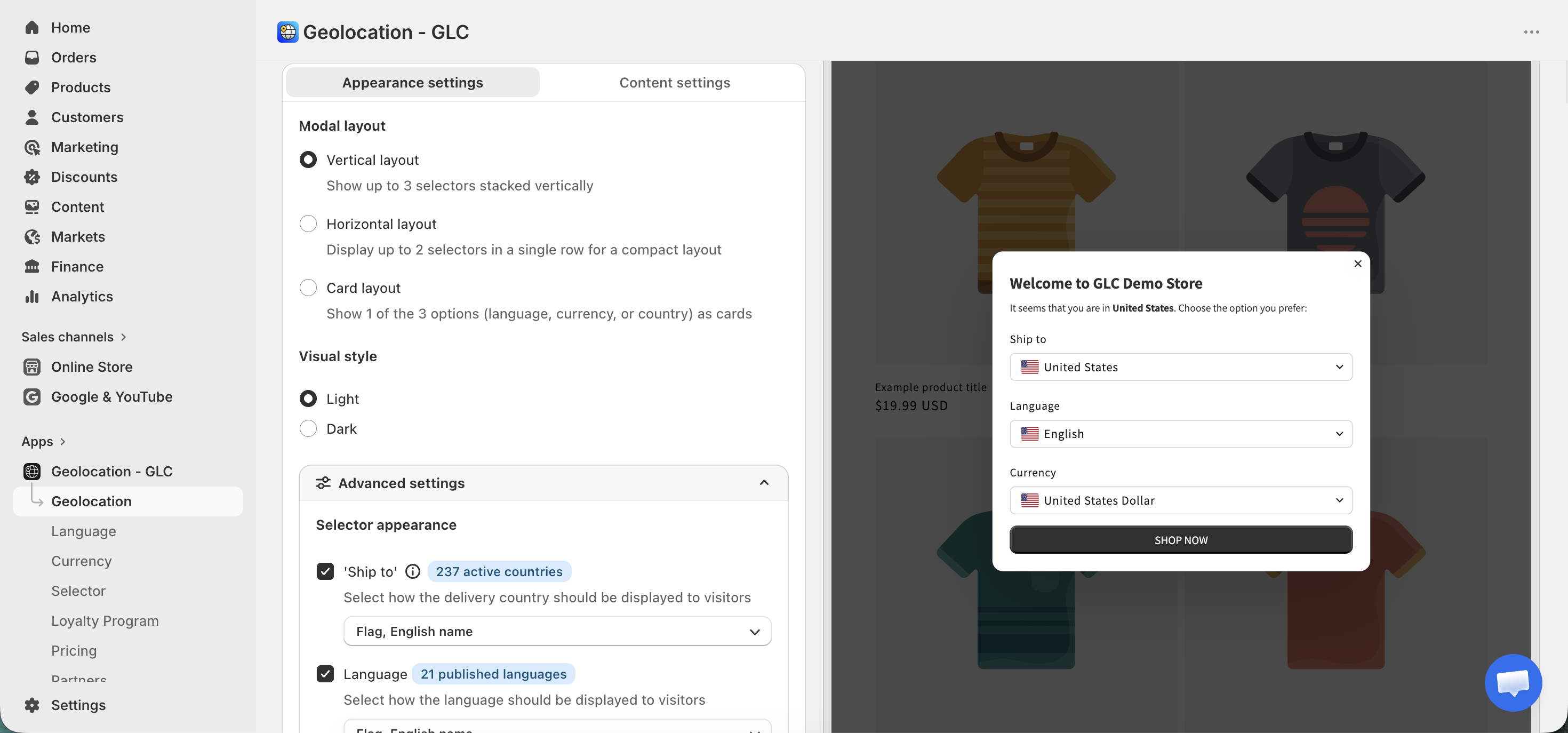The width and height of the screenshot is (1568, 733).
Task: Open the Language submenu item
Action: tap(83, 531)
